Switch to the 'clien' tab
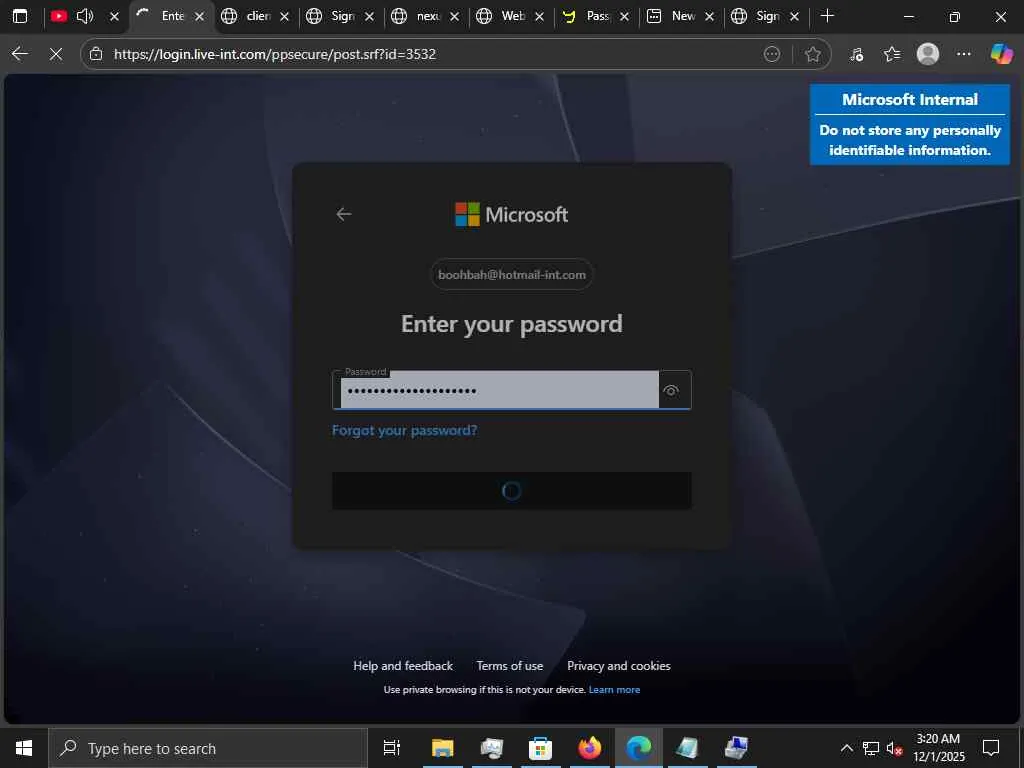This screenshot has width=1024, height=768. (x=246, y=16)
